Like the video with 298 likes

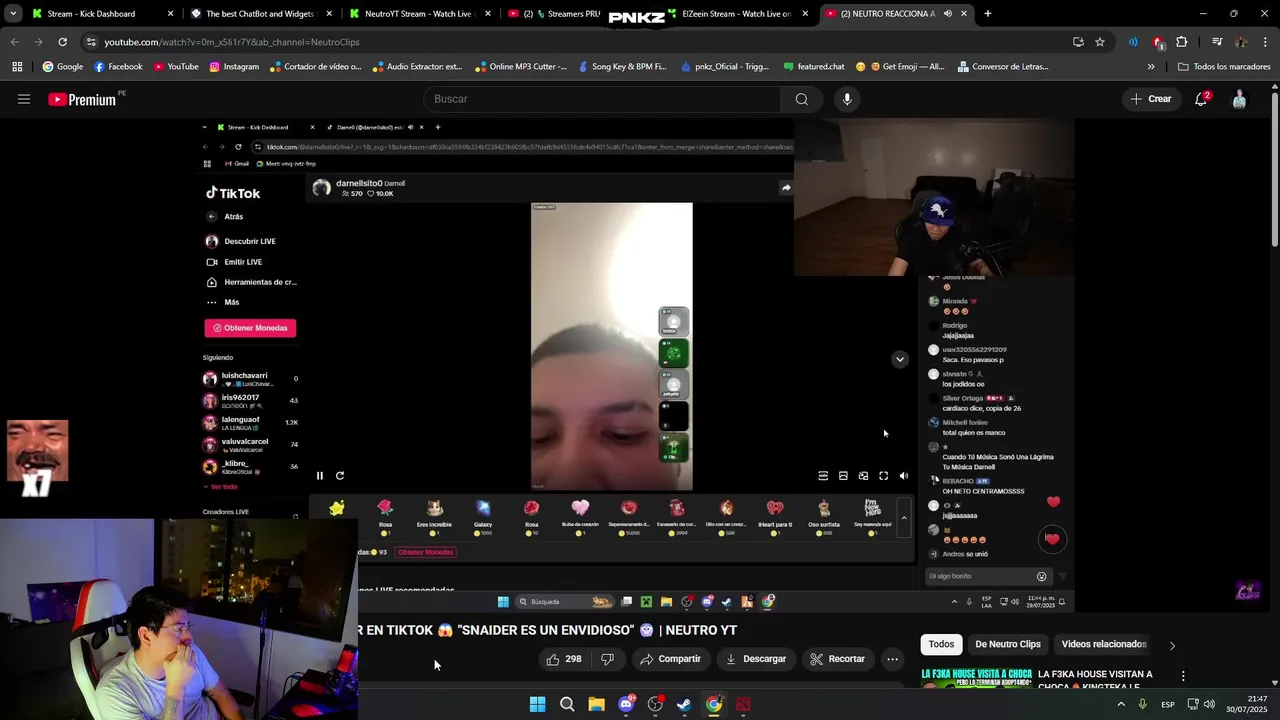click(x=563, y=659)
